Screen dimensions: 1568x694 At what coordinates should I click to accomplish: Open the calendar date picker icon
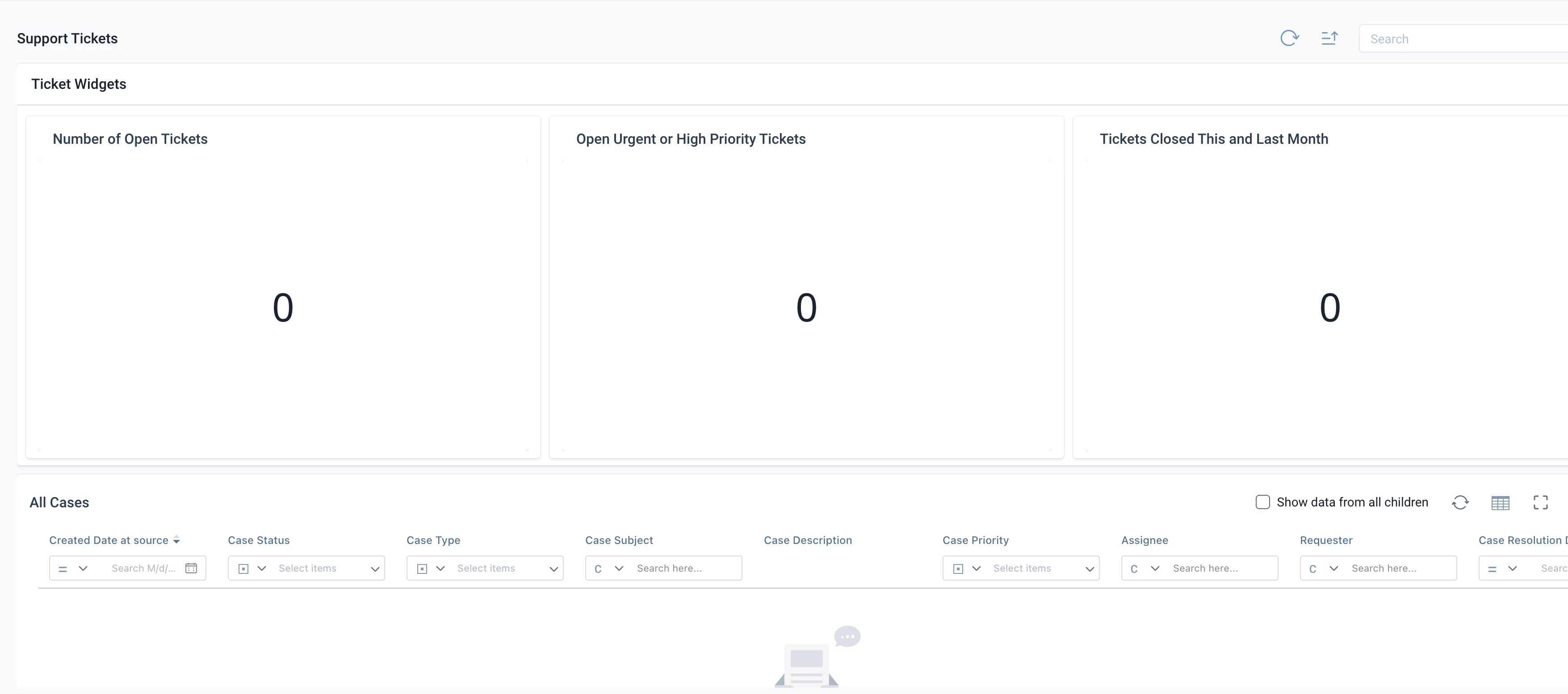click(191, 568)
